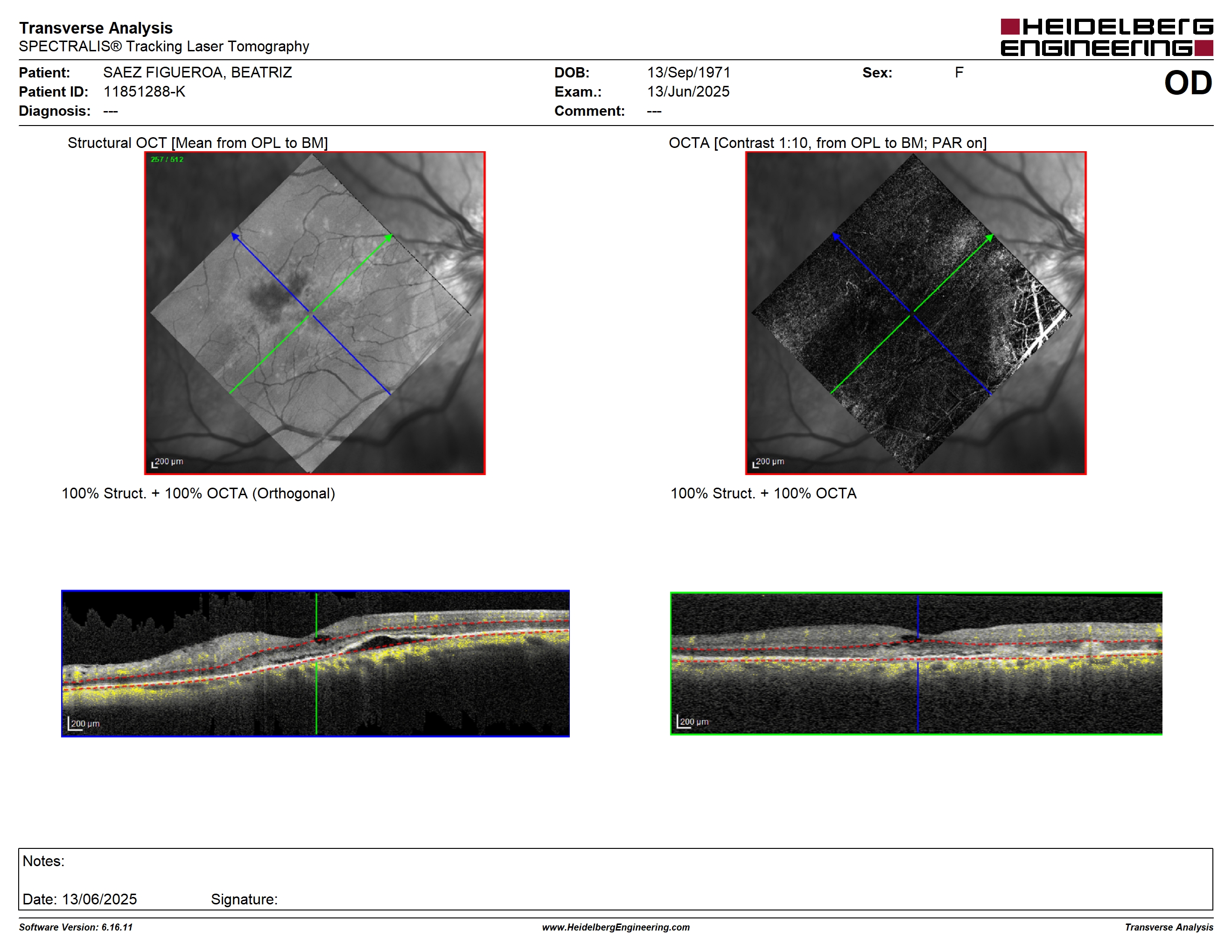The width and height of the screenshot is (1232, 952).
Task: Click 200 µm scale in blue-framed B-scan
Action: [x=84, y=724]
